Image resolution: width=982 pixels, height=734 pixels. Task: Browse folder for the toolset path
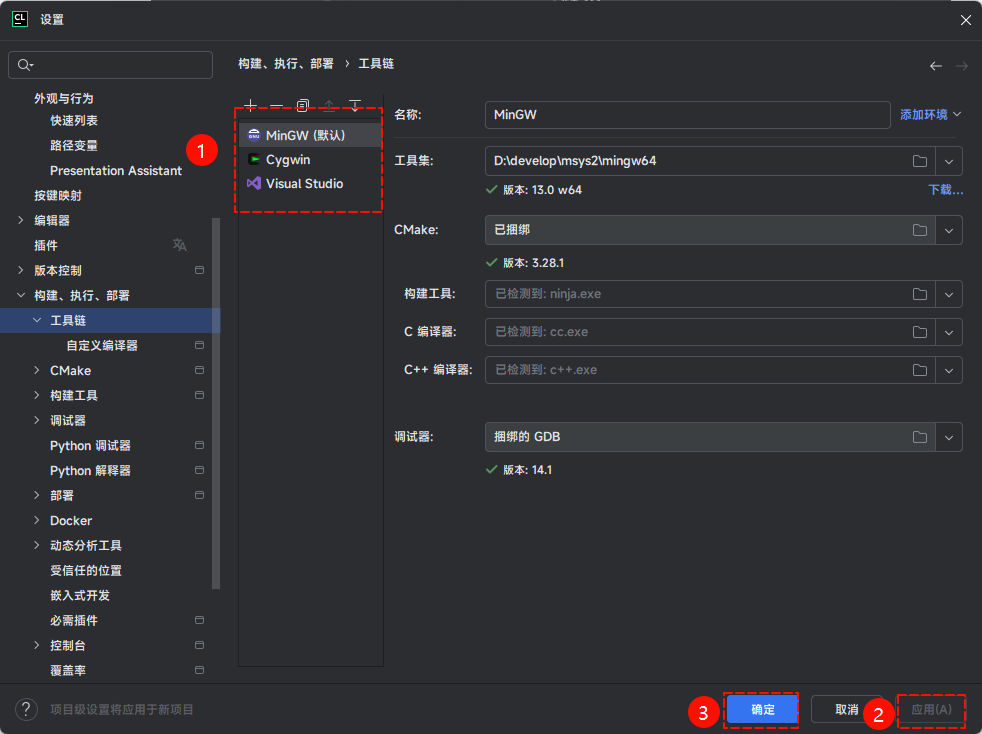click(919, 161)
